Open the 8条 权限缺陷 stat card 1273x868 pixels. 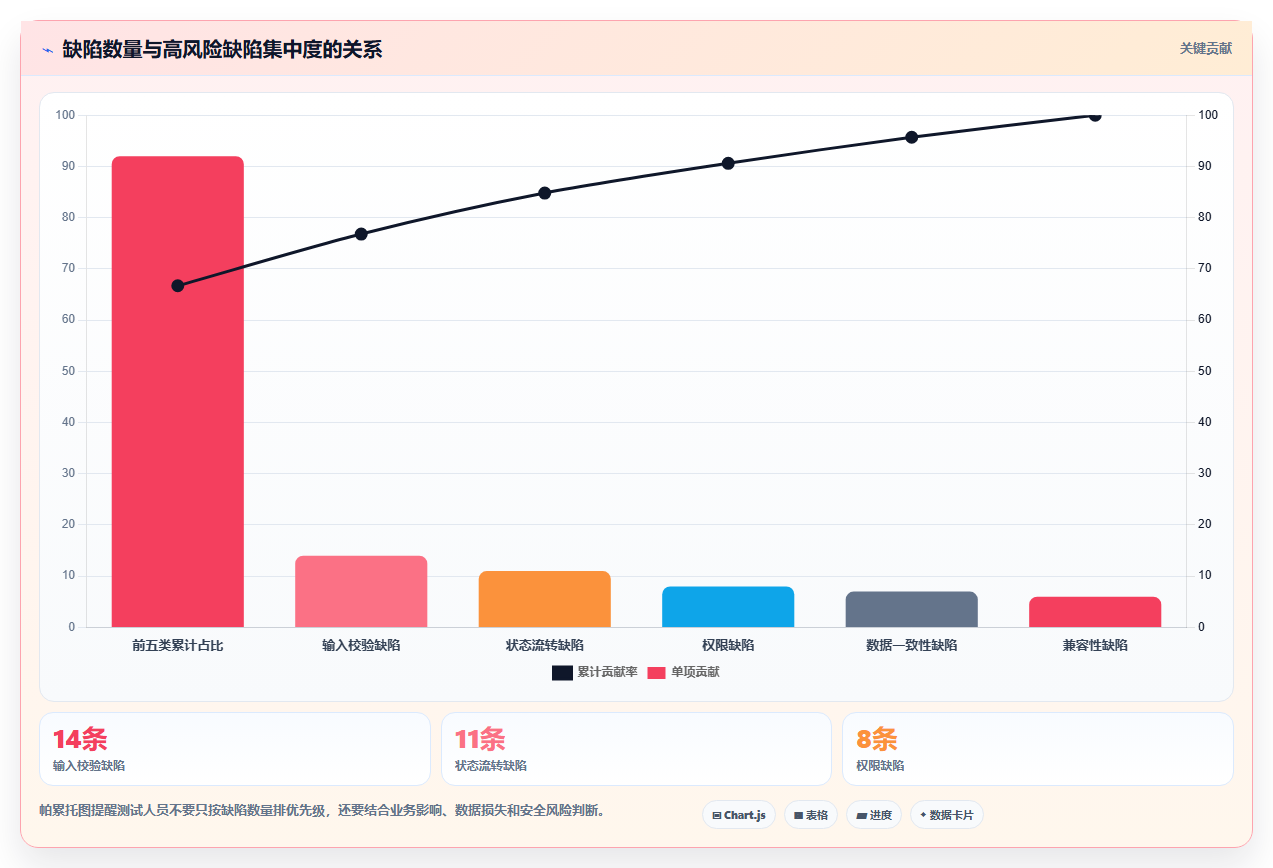pos(1038,749)
